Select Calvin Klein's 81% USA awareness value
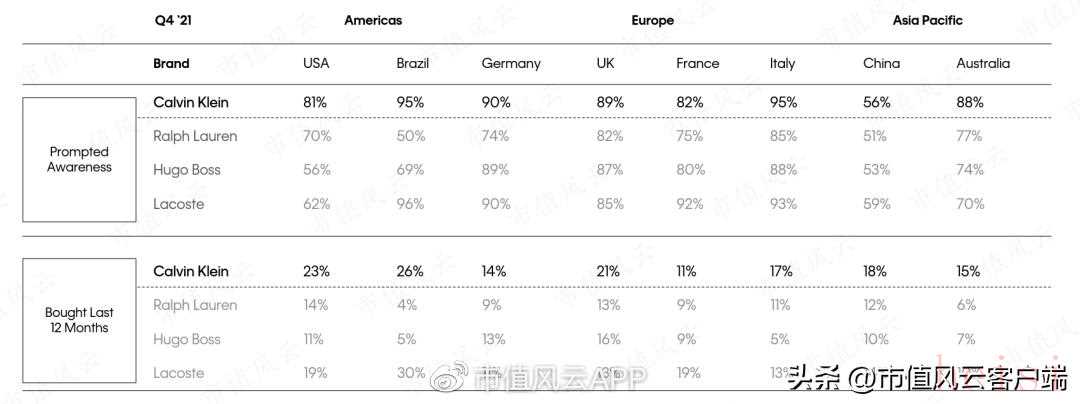 [x=317, y=102]
